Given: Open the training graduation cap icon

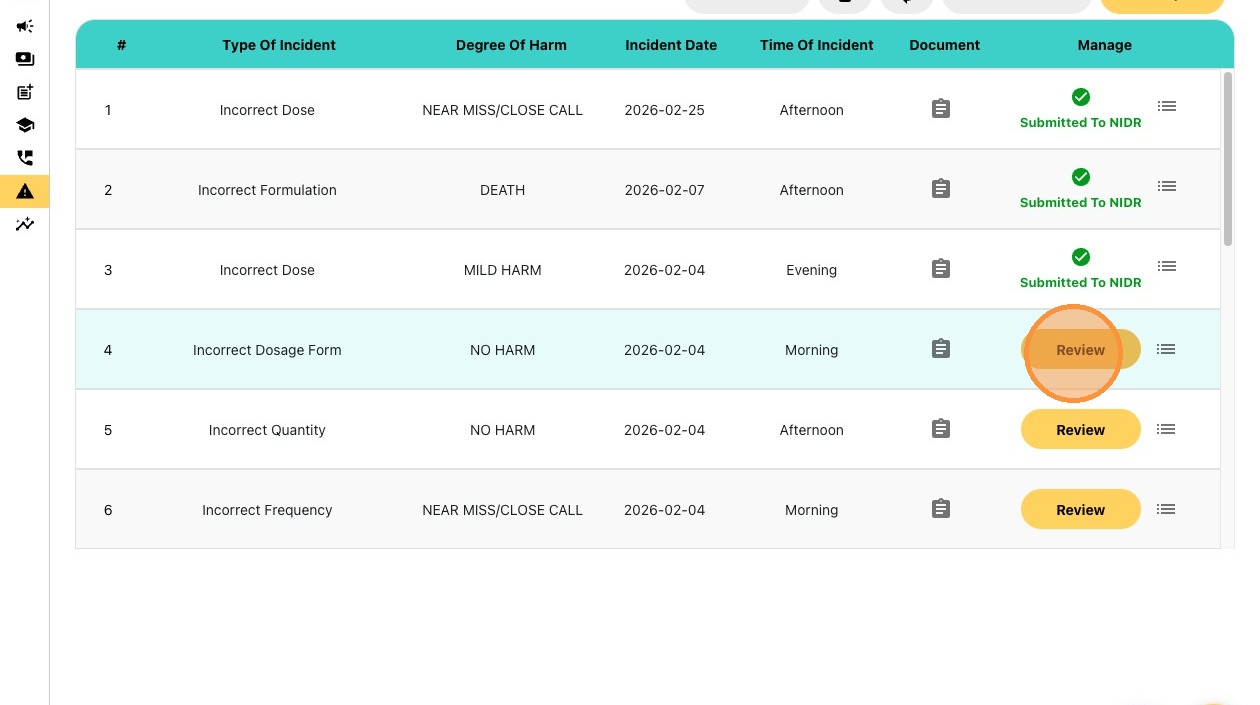Looking at the screenshot, I should (x=25, y=126).
